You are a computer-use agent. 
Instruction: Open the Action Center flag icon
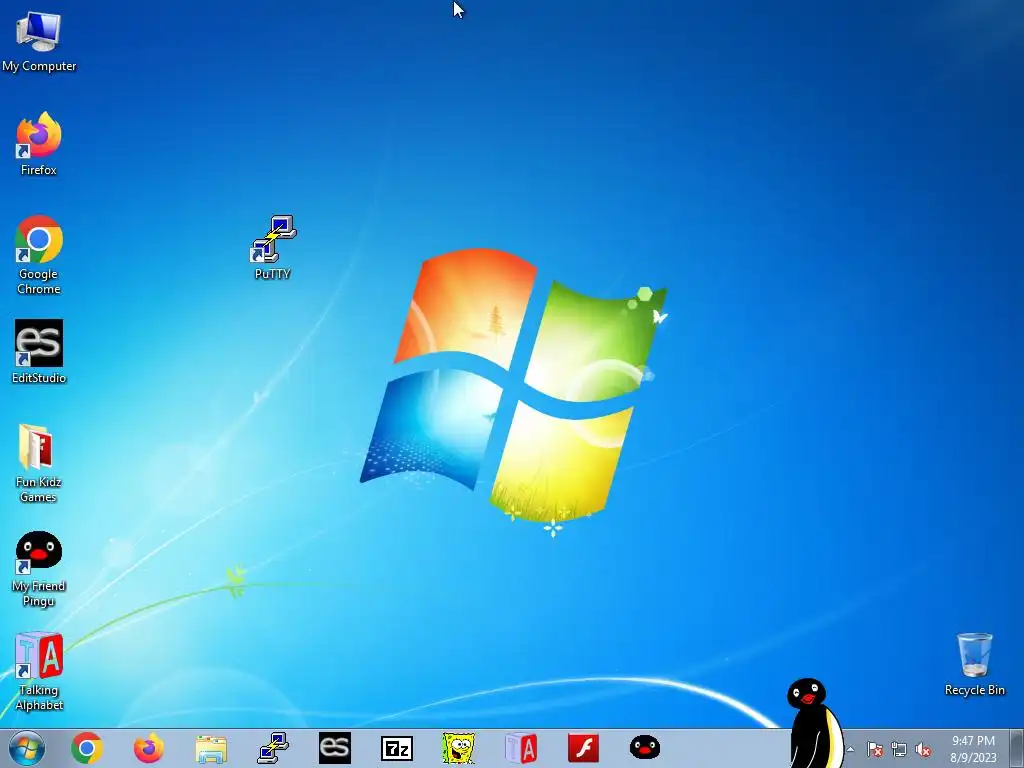(875, 749)
